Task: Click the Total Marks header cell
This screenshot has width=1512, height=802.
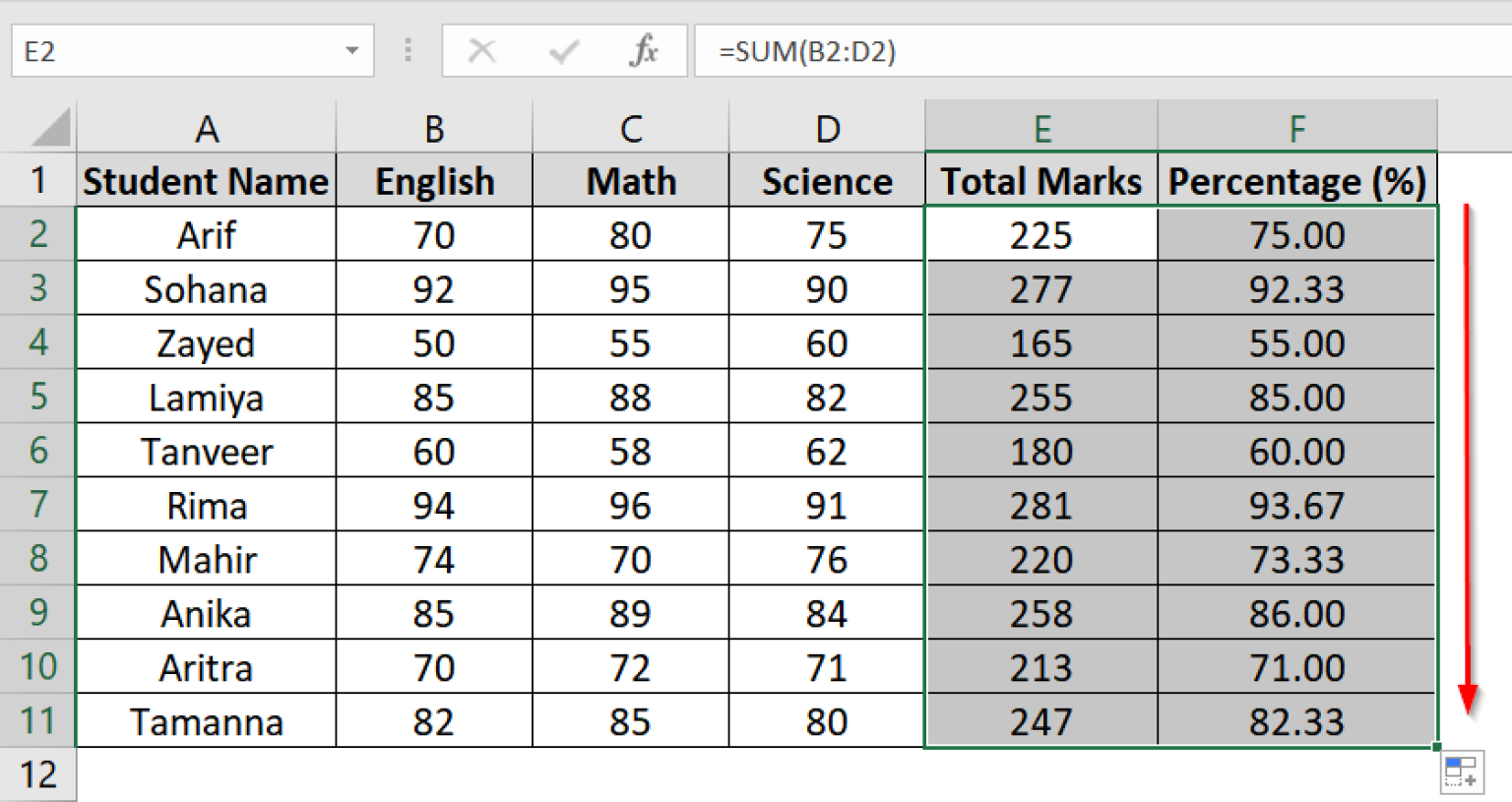Action: pyautogui.click(x=1040, y=180)
